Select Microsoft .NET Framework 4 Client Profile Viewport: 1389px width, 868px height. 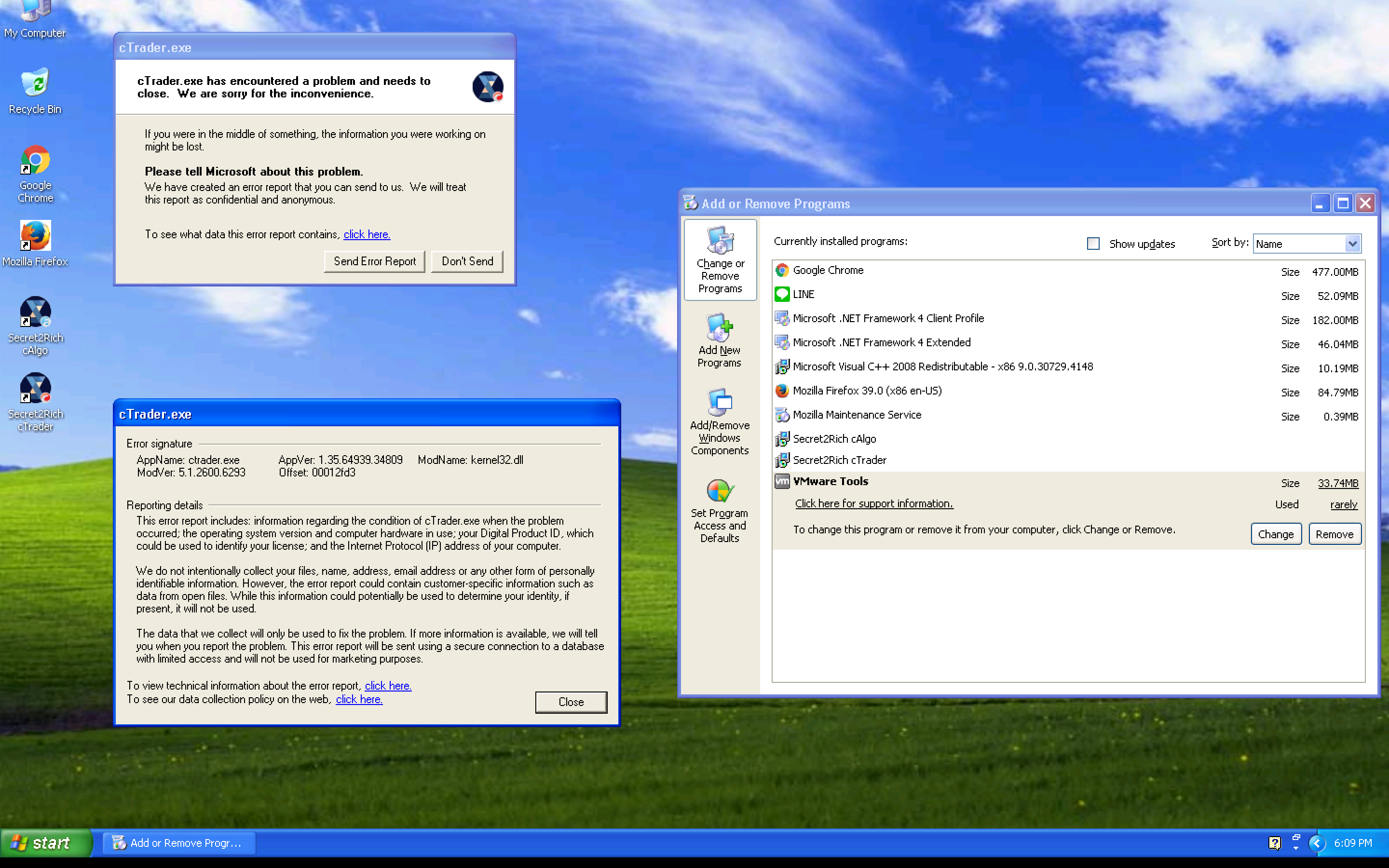pyautogui.click(x=888, y=319)
